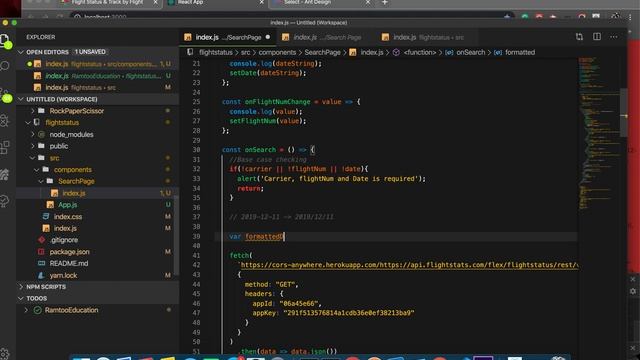Click the editor minimap

coord(599,133)
